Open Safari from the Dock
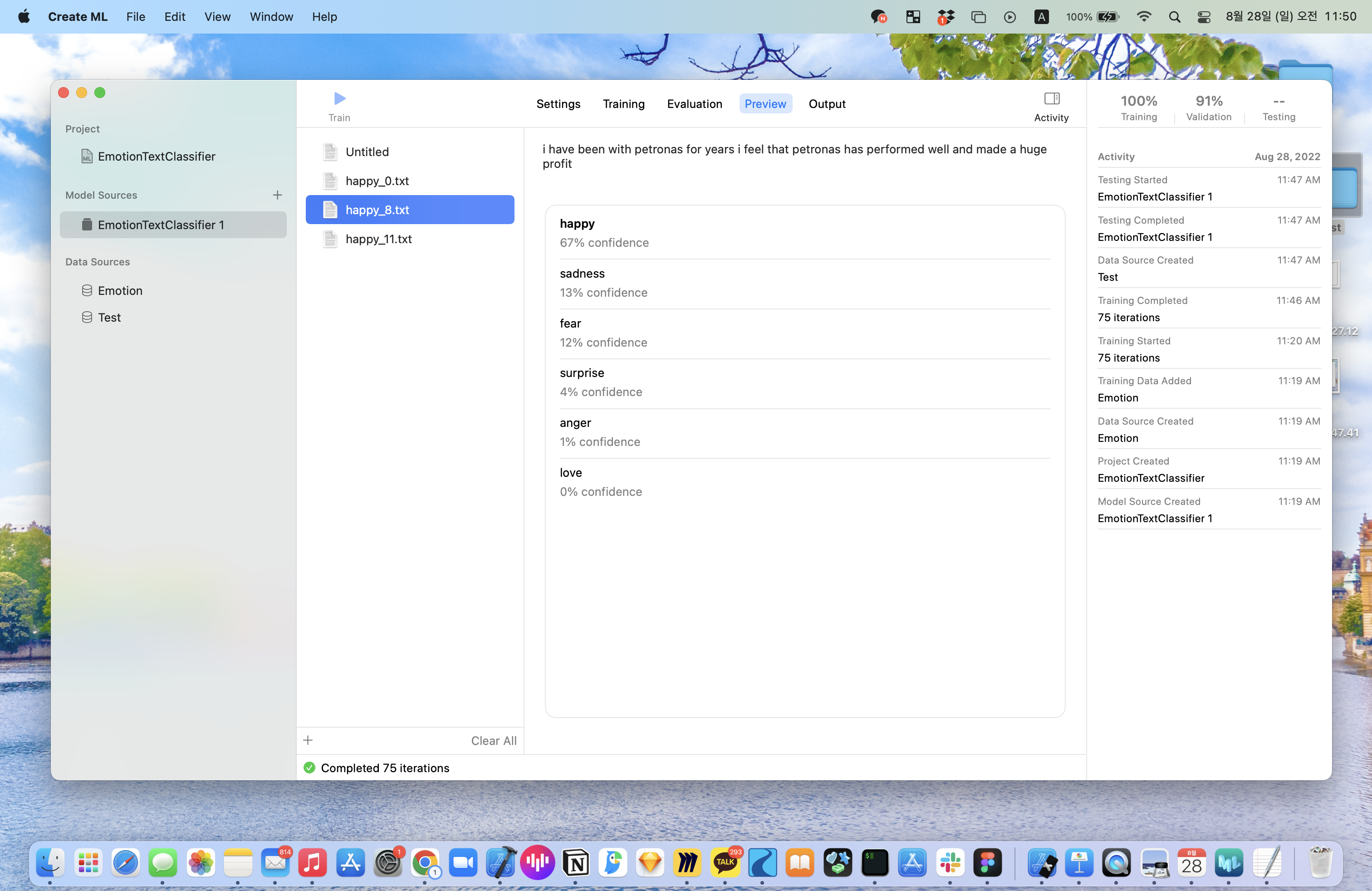The width and height of the screenshot is (1372, 891). 125,863
